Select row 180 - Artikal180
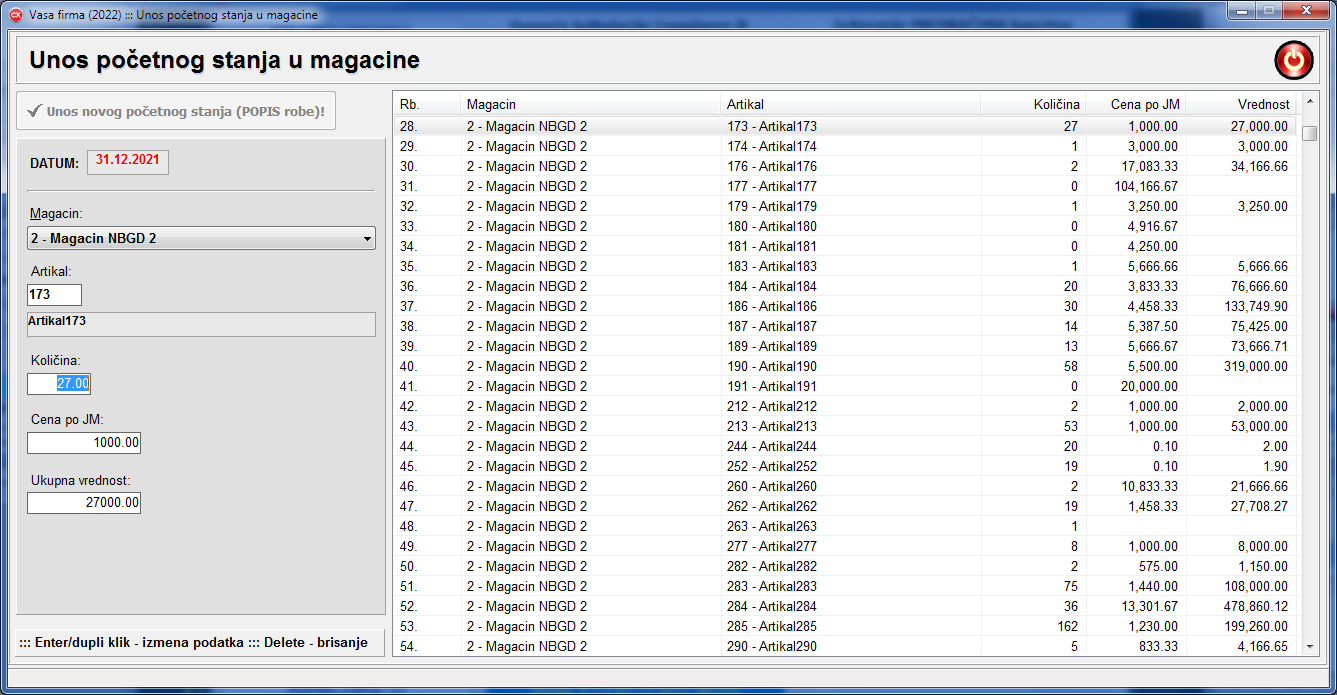 [845, 226]
